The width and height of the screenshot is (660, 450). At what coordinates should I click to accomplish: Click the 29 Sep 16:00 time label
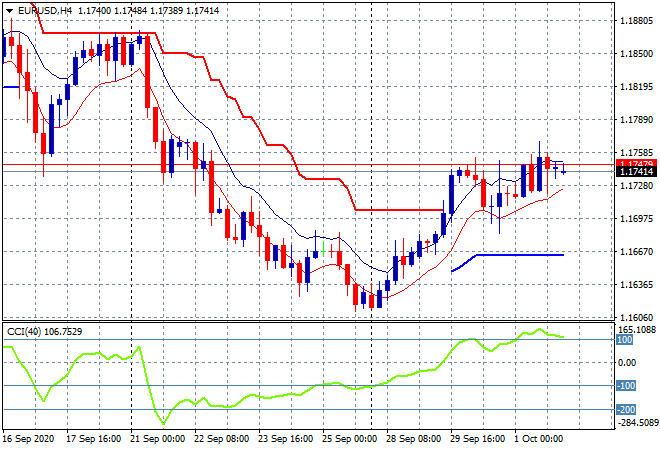click(479, 438)
